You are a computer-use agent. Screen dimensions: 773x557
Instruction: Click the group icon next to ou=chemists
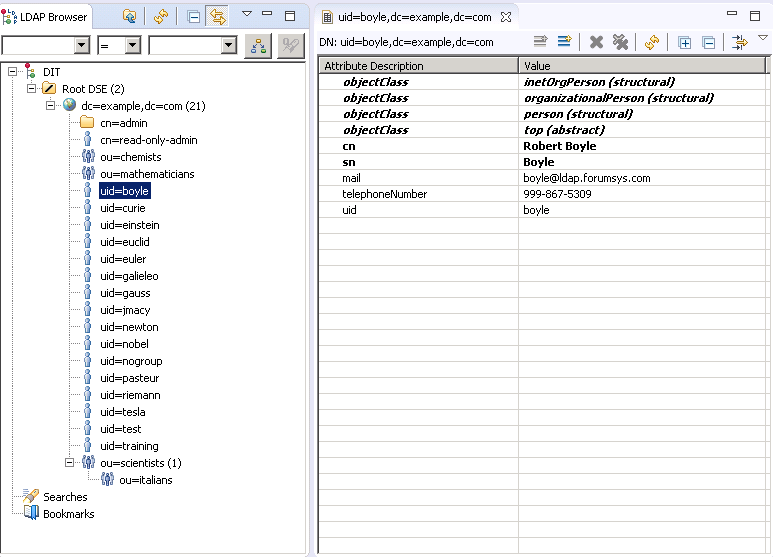click(88, 156)
